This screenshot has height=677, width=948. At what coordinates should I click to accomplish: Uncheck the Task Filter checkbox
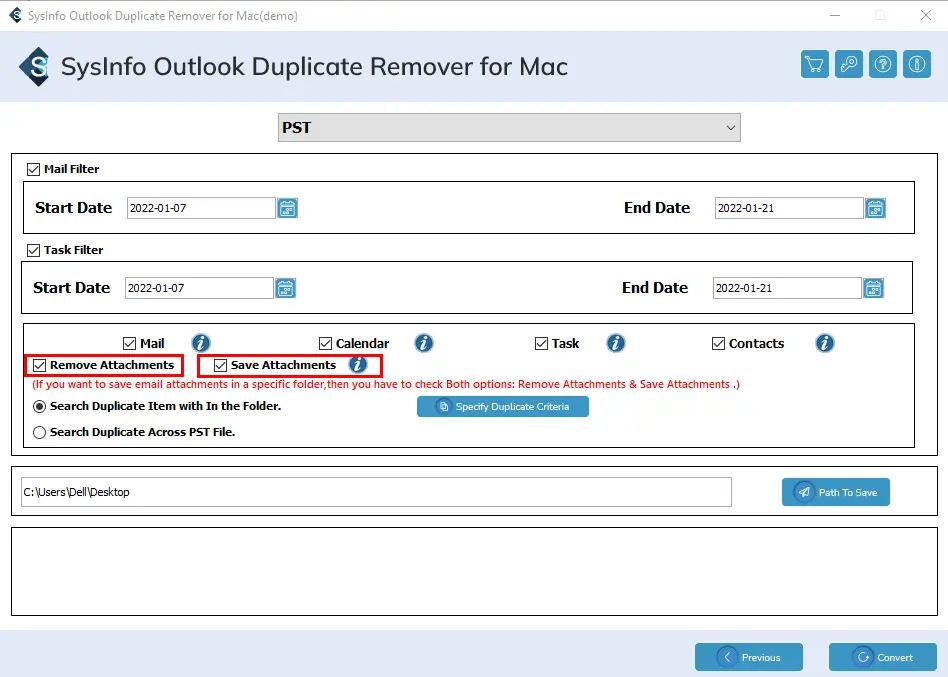tap(33, 250)
